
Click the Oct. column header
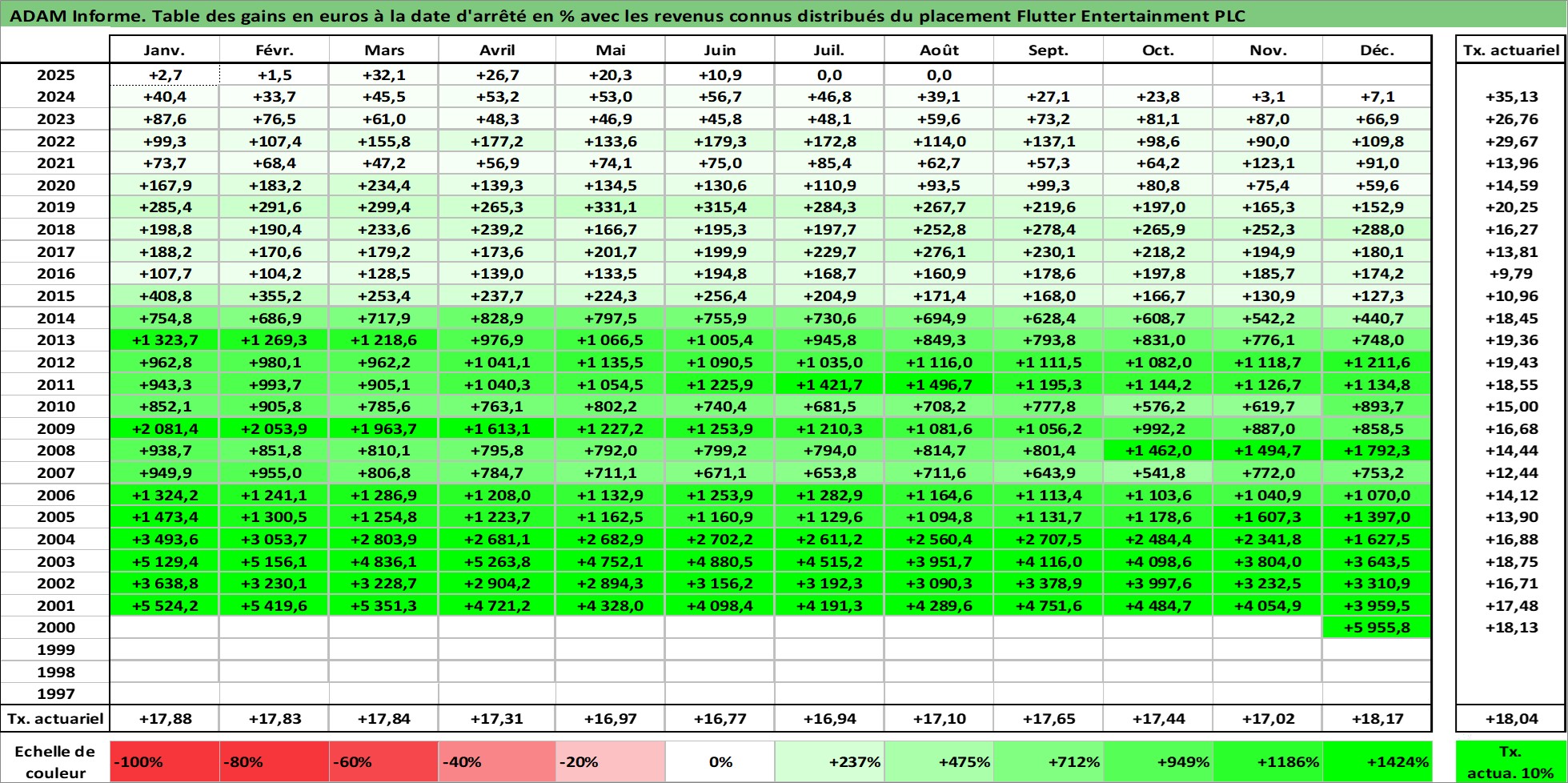pyautogui.click(x=1158, y=50)
